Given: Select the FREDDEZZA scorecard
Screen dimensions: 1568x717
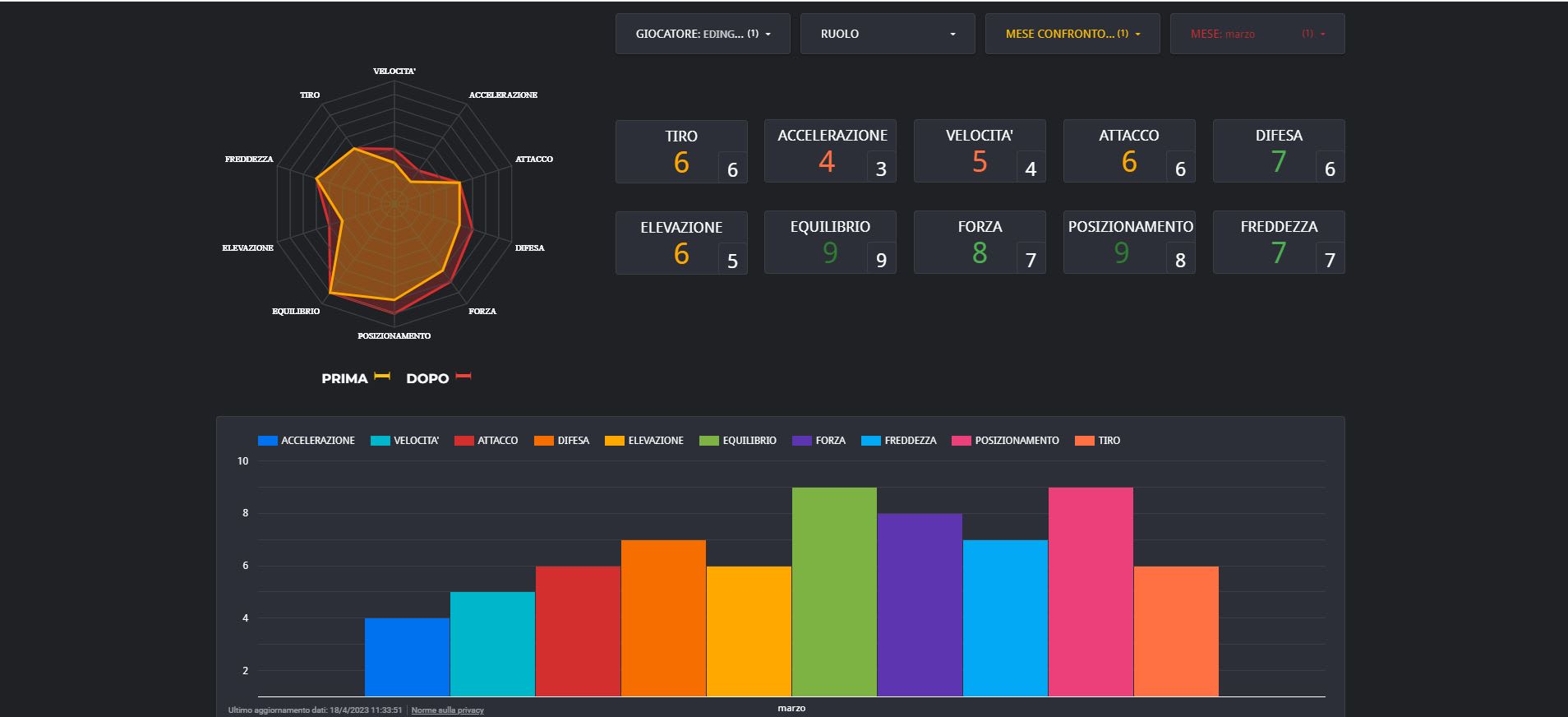Looking at the screenshot, I should (1279, 242).
